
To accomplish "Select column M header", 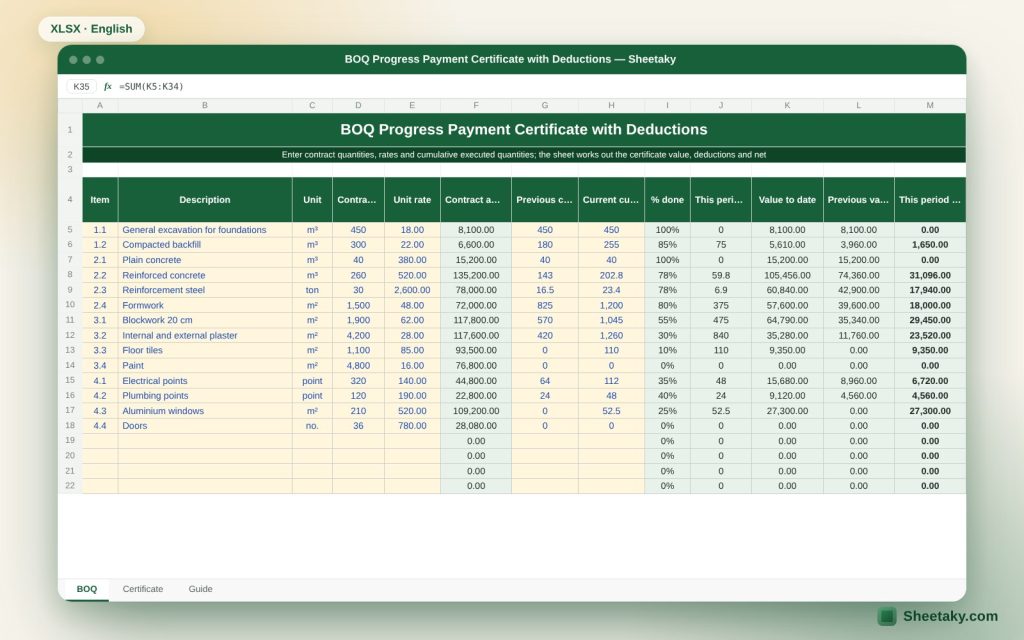I will click(x=930, y=105).
